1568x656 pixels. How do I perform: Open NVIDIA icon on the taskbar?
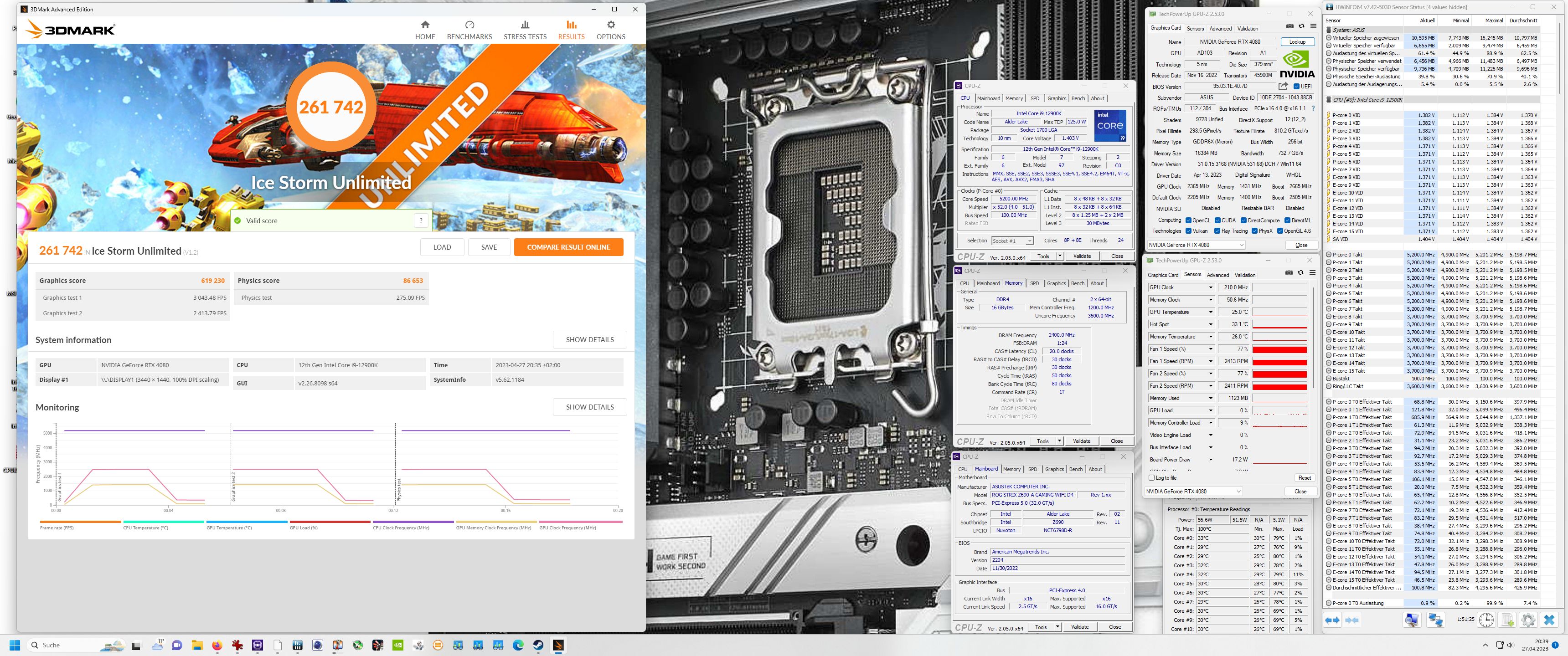click(397, 645)
